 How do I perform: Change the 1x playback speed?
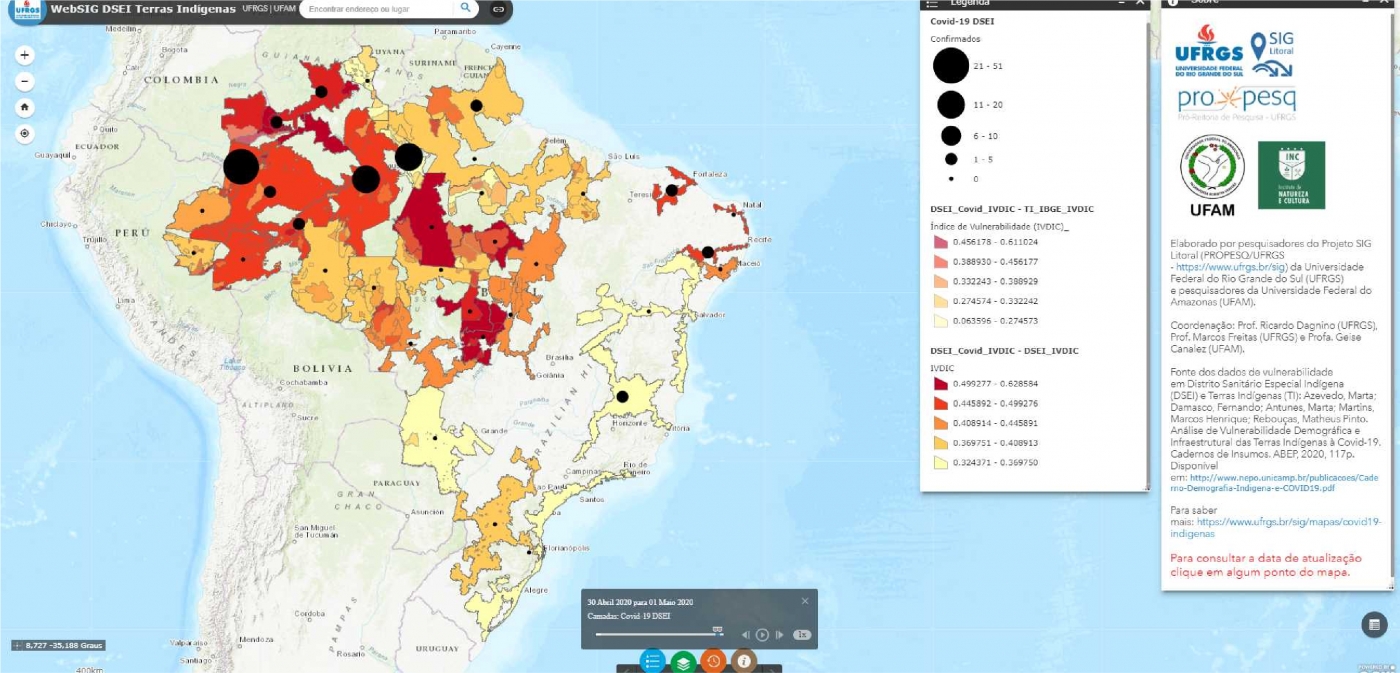[x=802, y=634]
